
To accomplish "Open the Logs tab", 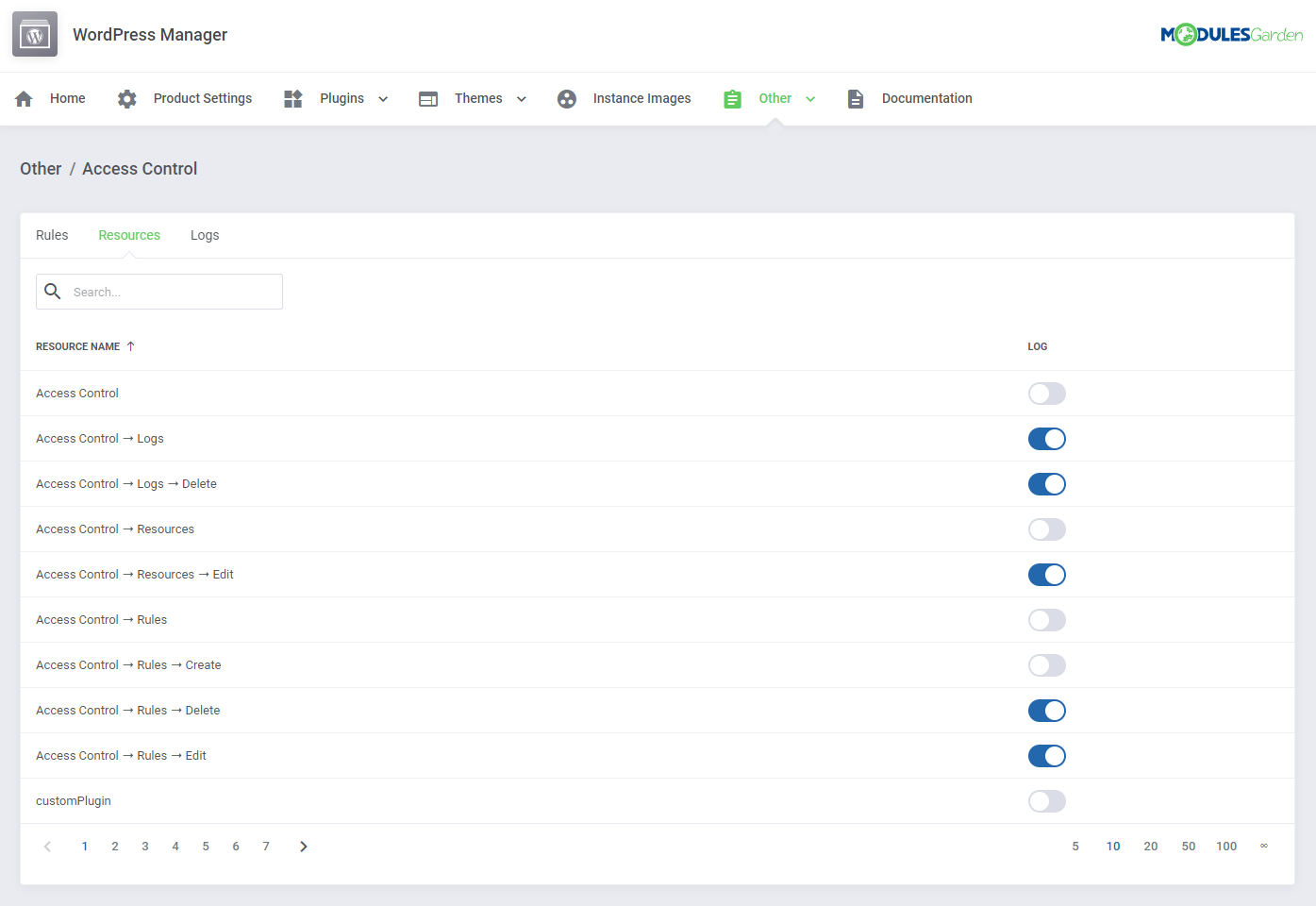I will click(205, 235).
